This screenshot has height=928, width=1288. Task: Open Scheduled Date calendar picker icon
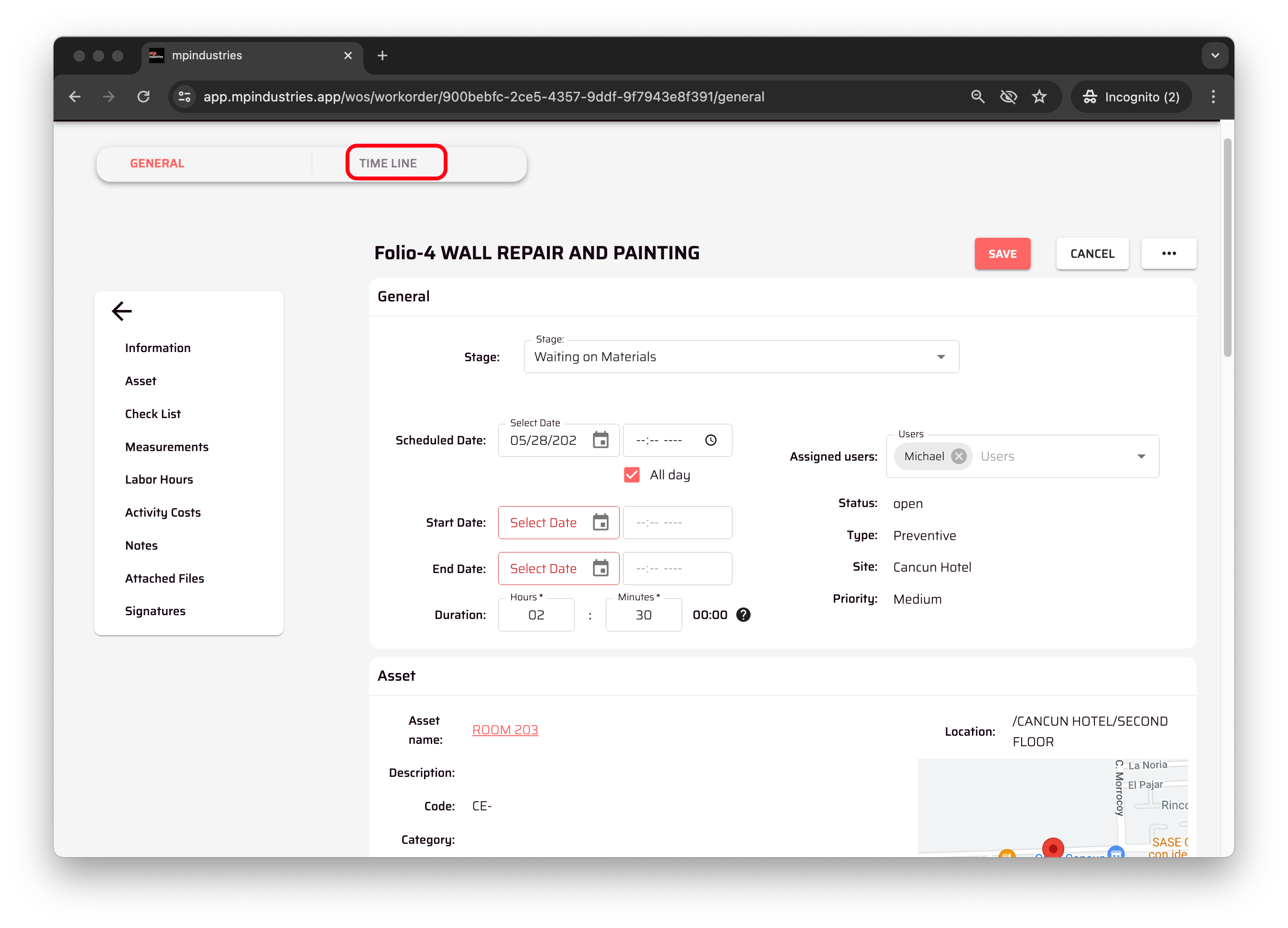600,440
